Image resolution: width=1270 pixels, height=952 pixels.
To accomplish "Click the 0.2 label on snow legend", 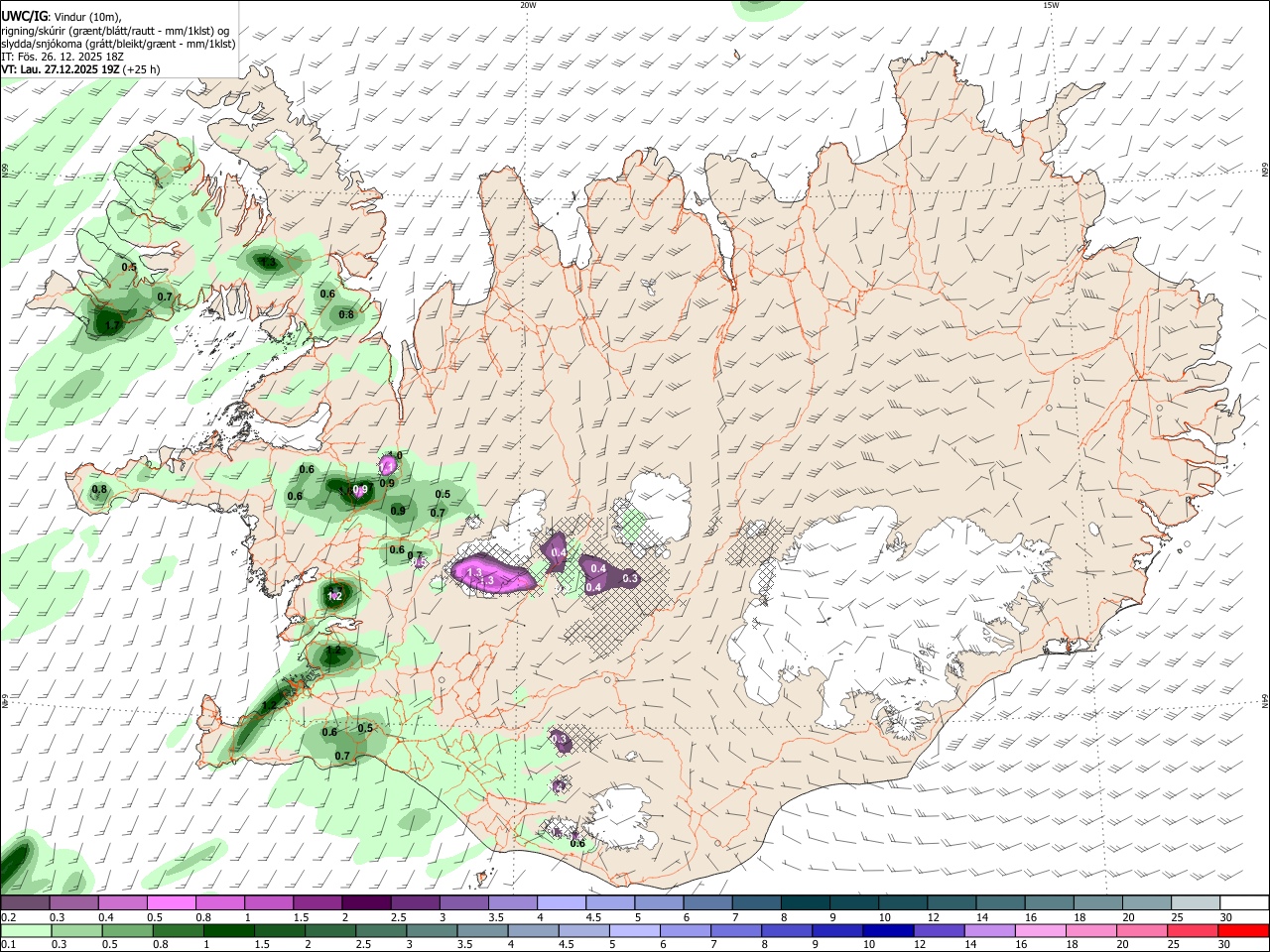I will 7,917.
